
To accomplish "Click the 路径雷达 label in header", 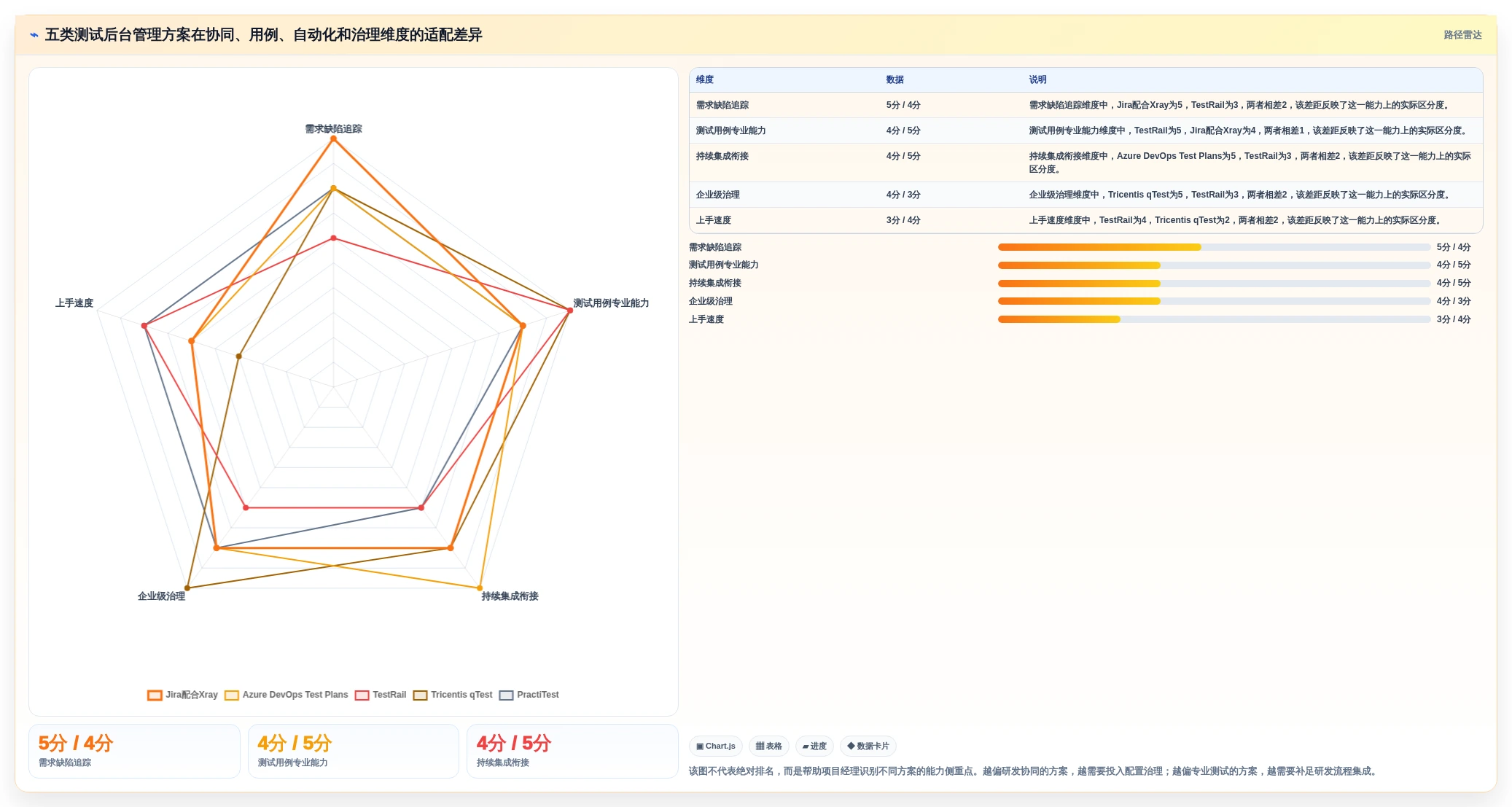I will tap(1462, 35).
